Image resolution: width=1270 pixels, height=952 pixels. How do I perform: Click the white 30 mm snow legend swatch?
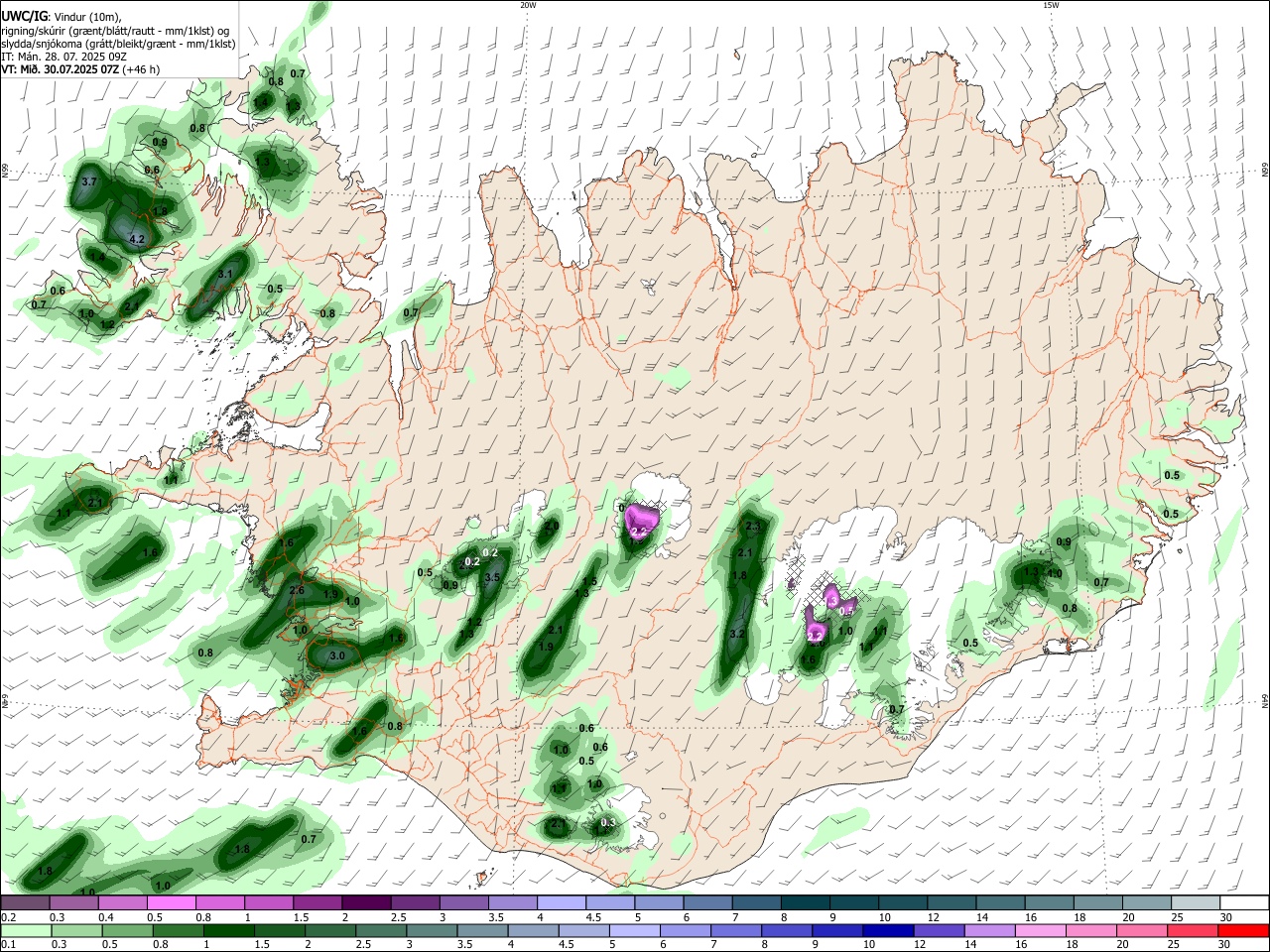1244,903
